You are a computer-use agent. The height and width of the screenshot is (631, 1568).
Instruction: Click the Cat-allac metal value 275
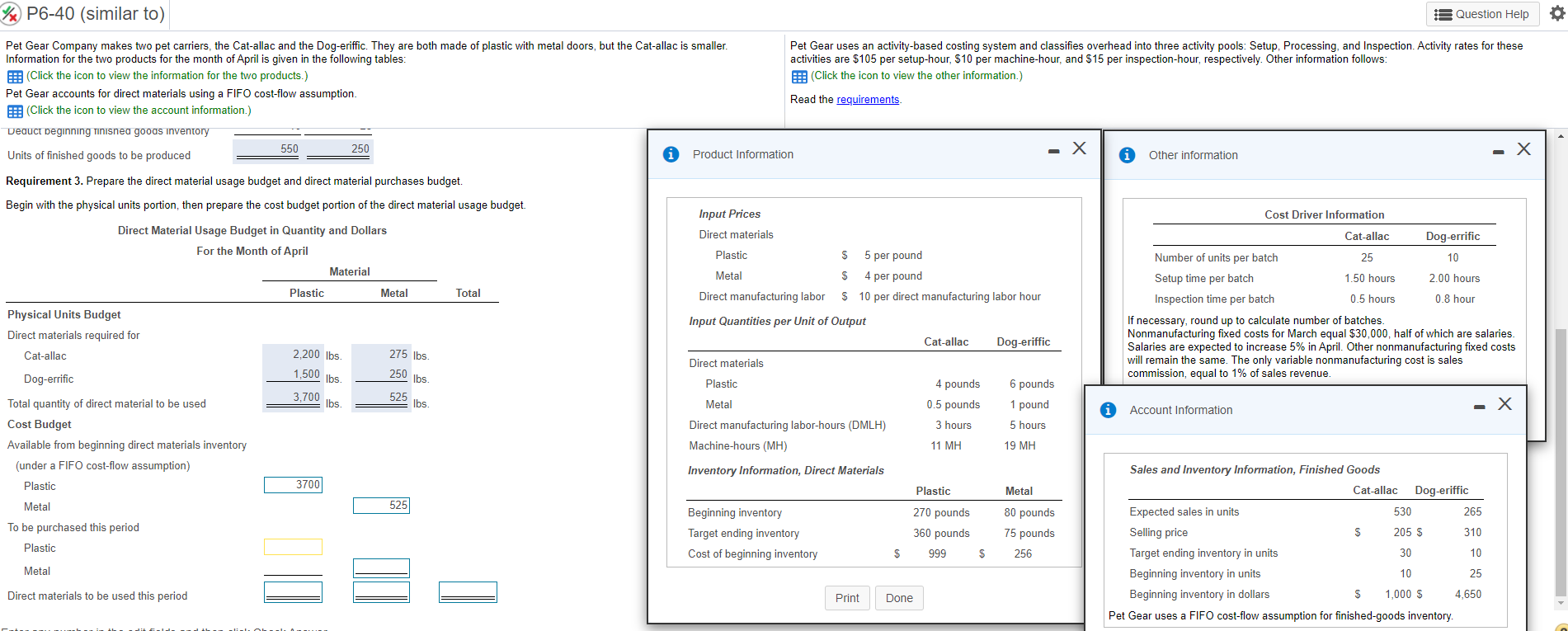398,354
